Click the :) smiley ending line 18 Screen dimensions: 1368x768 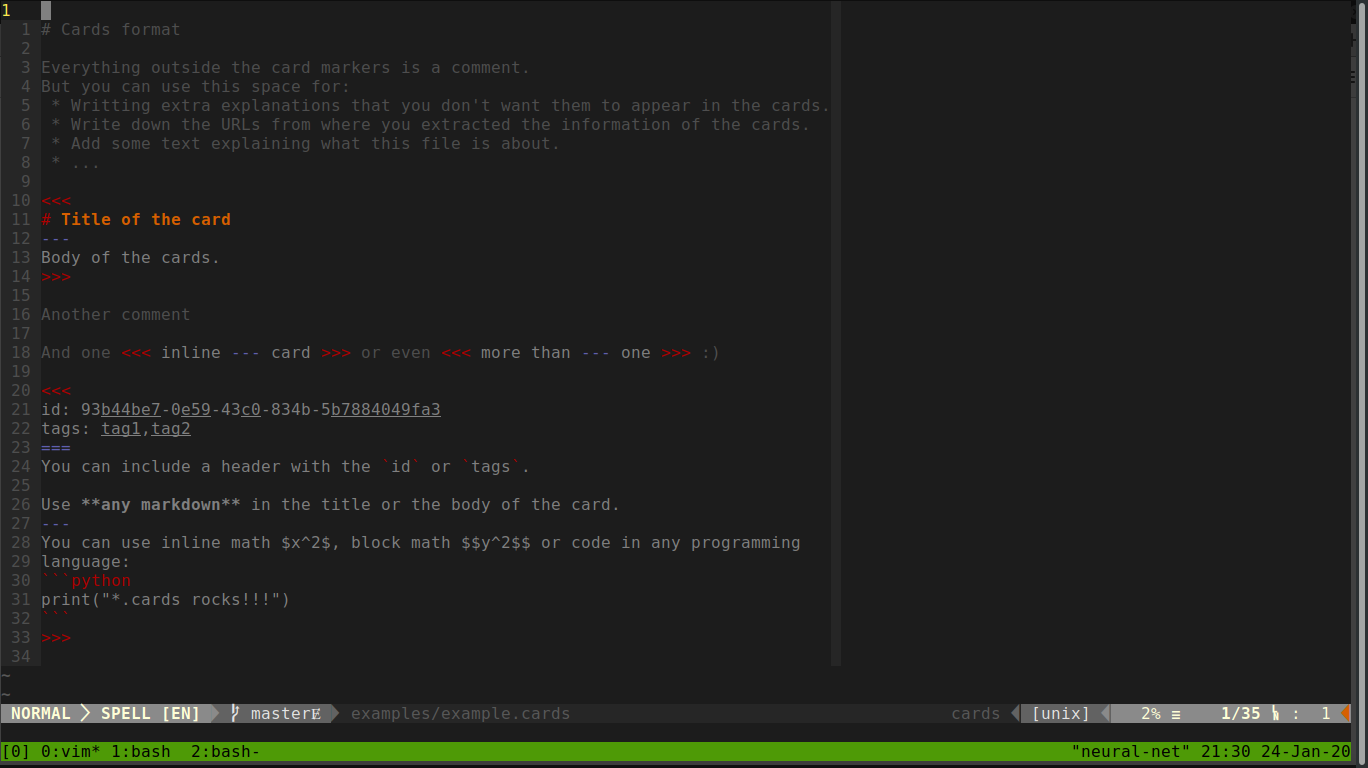(710, 352)
